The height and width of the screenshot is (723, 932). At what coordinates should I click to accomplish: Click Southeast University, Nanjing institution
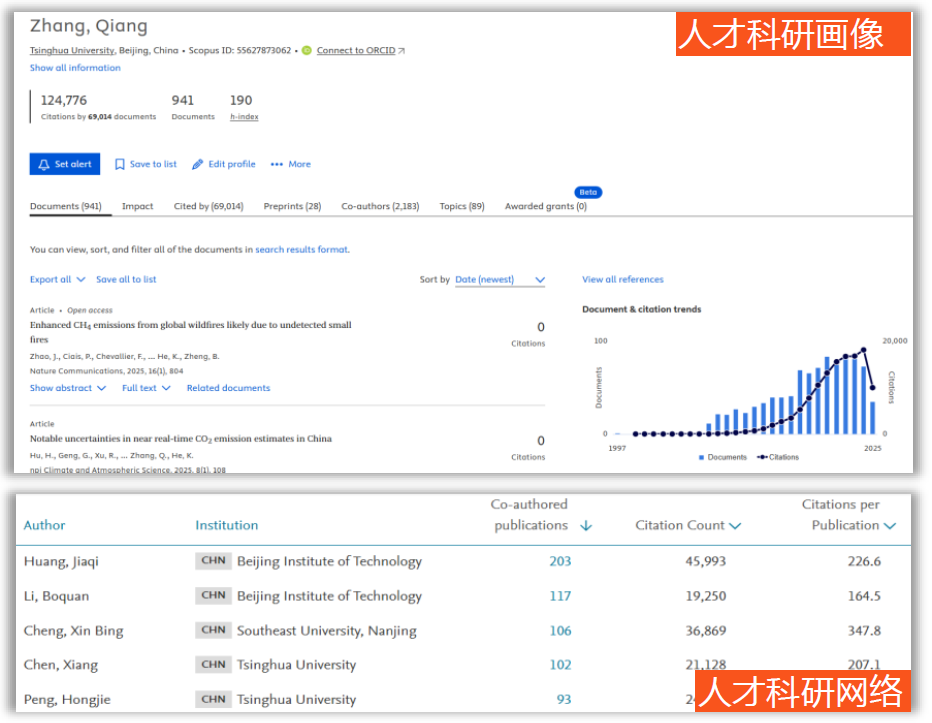point(326,631)
